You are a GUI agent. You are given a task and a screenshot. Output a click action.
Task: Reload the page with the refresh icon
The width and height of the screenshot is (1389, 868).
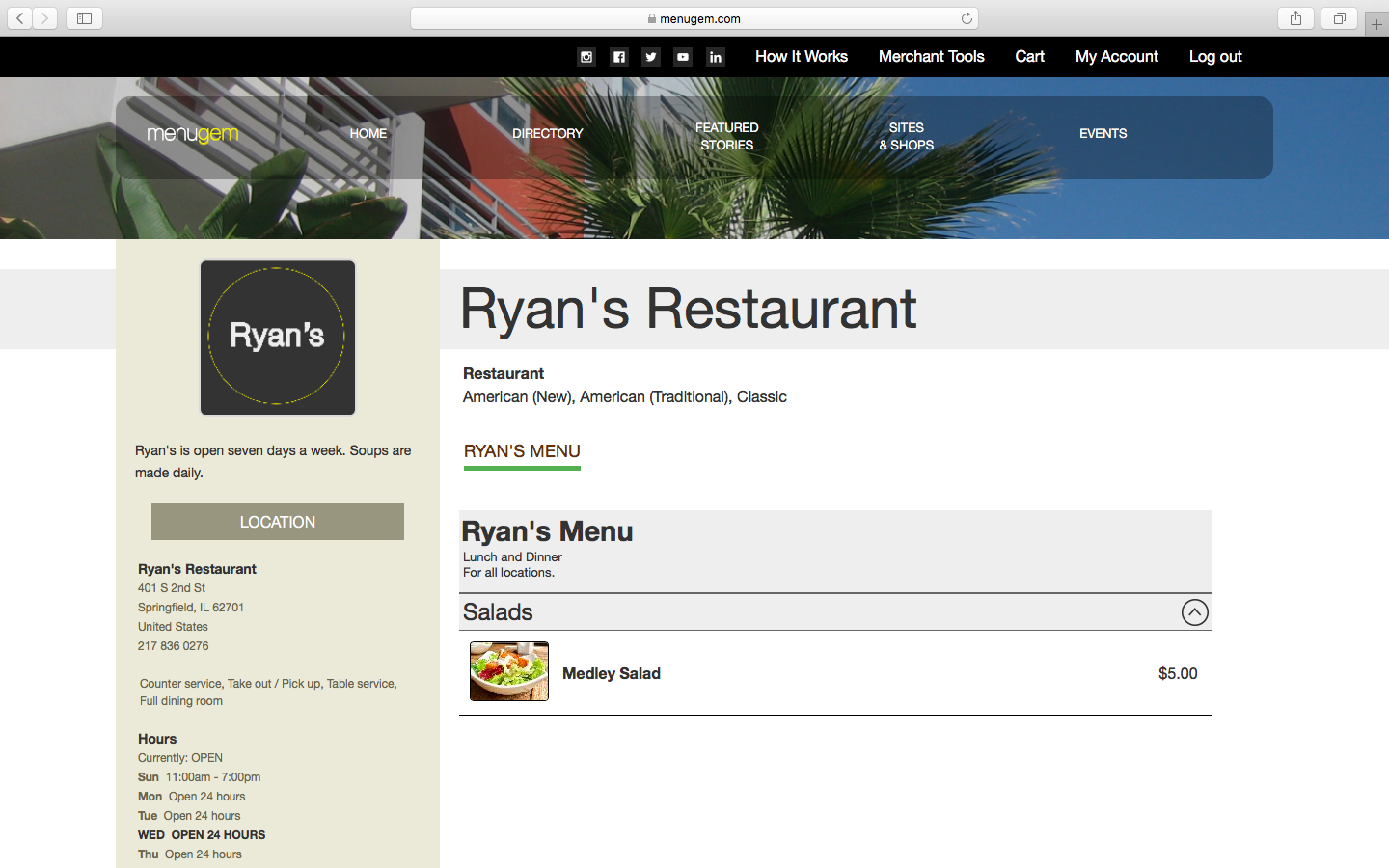967,18
